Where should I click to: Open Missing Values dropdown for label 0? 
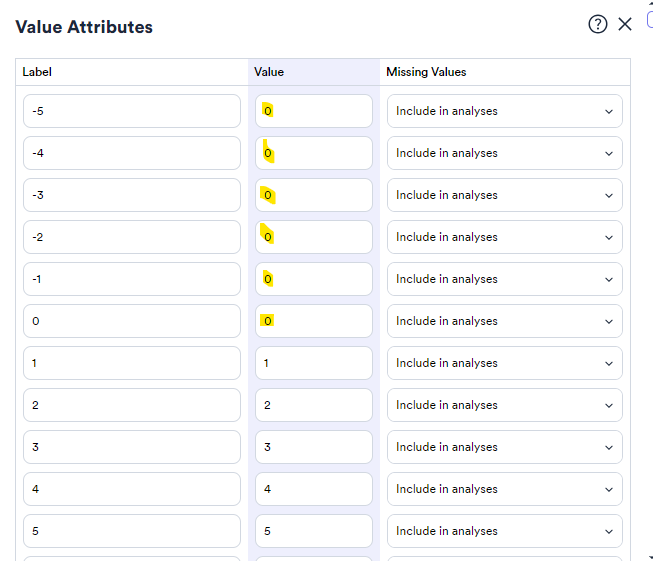(x=505, y=321)
